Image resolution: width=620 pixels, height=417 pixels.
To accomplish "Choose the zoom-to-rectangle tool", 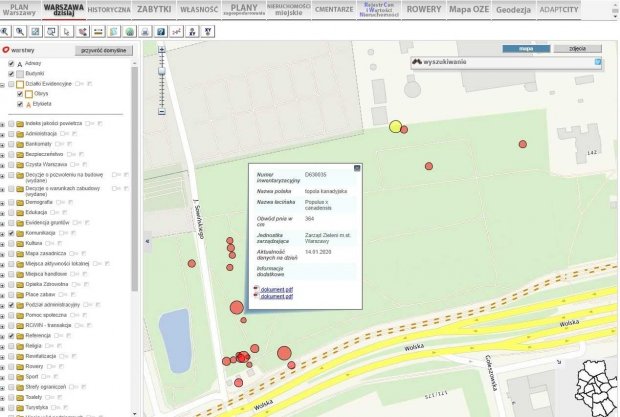I will 51,32.
